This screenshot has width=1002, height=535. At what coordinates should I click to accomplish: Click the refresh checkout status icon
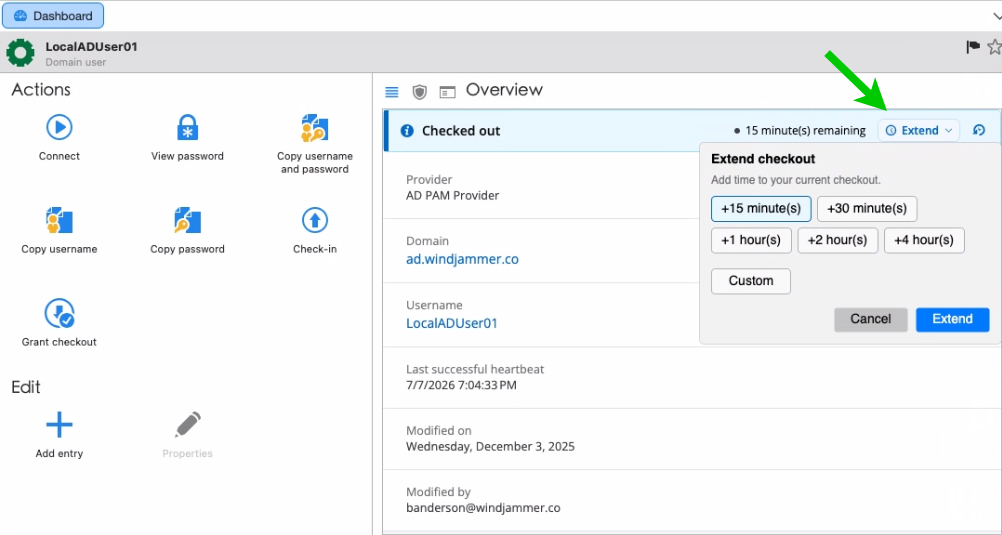[x=979, y=130]
